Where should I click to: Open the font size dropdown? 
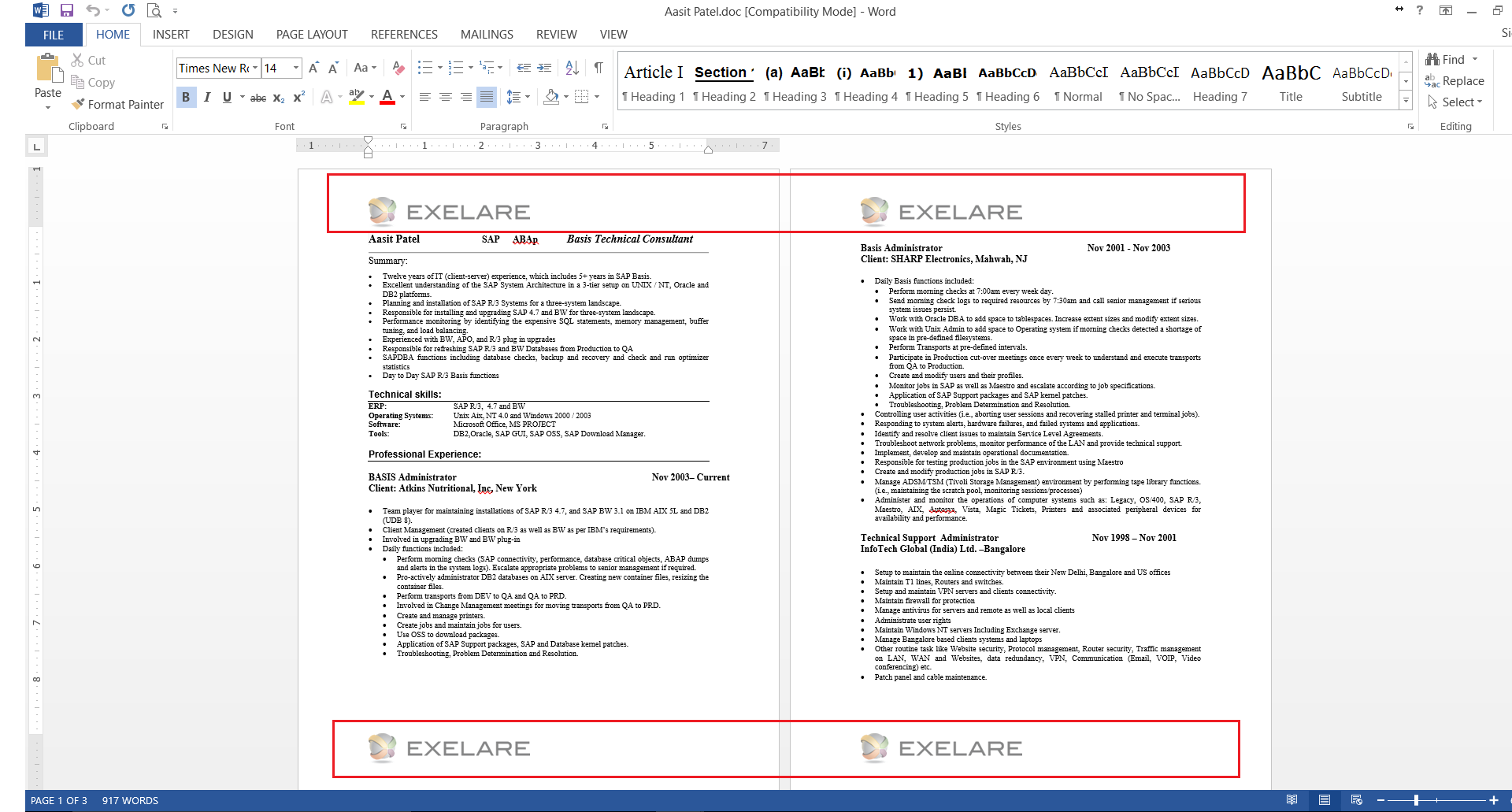point(296,68)
